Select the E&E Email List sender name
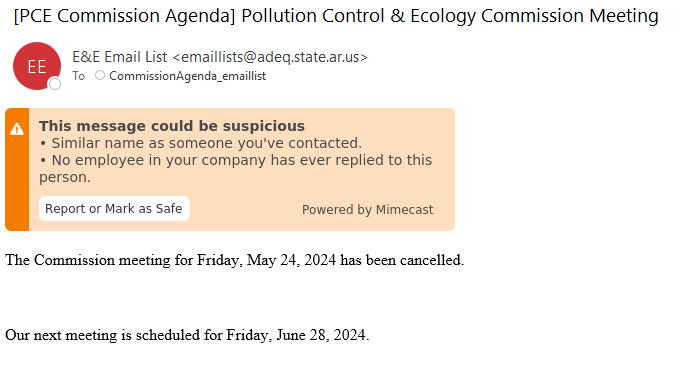681x365 pixels. point(119,57)
